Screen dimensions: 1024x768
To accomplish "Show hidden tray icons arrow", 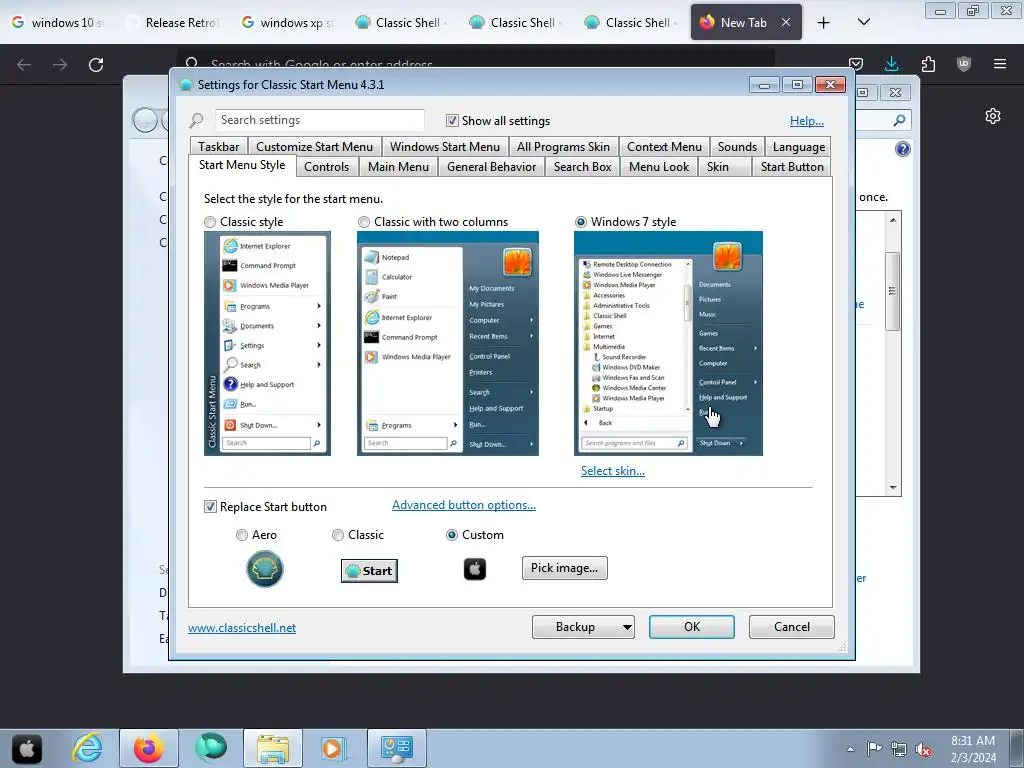I will point(850,749).
